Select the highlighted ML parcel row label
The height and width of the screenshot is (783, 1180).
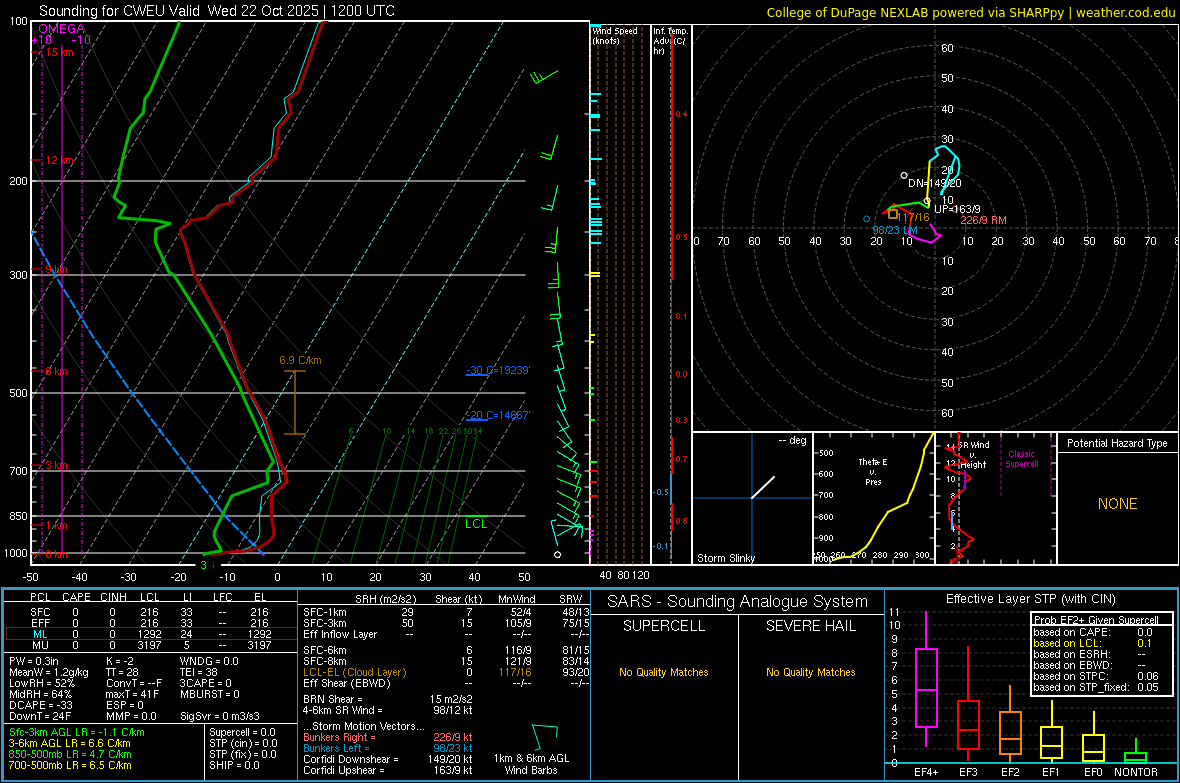pos(40,634)
